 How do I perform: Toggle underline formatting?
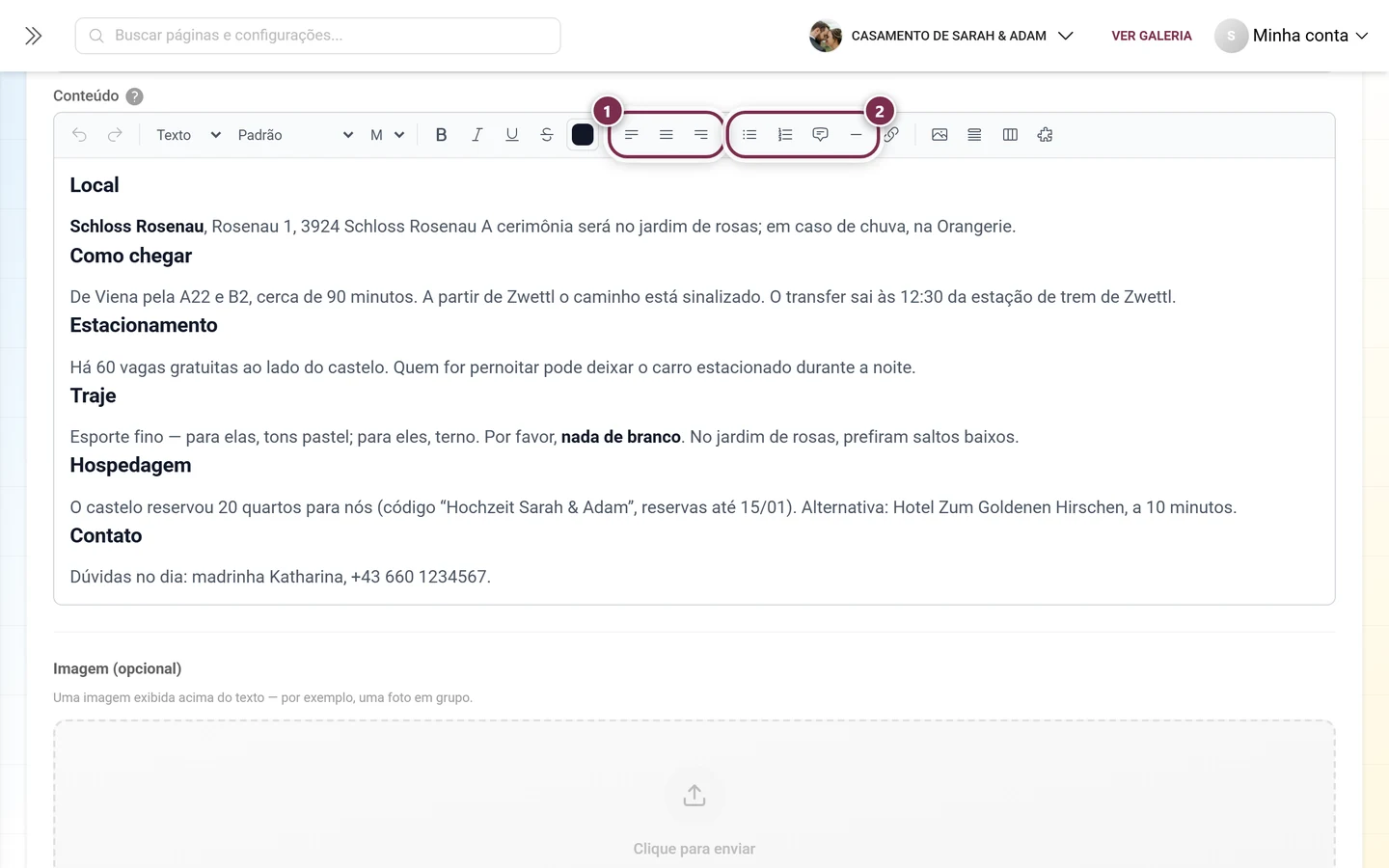pyautogui.click(x=512, y=135)
